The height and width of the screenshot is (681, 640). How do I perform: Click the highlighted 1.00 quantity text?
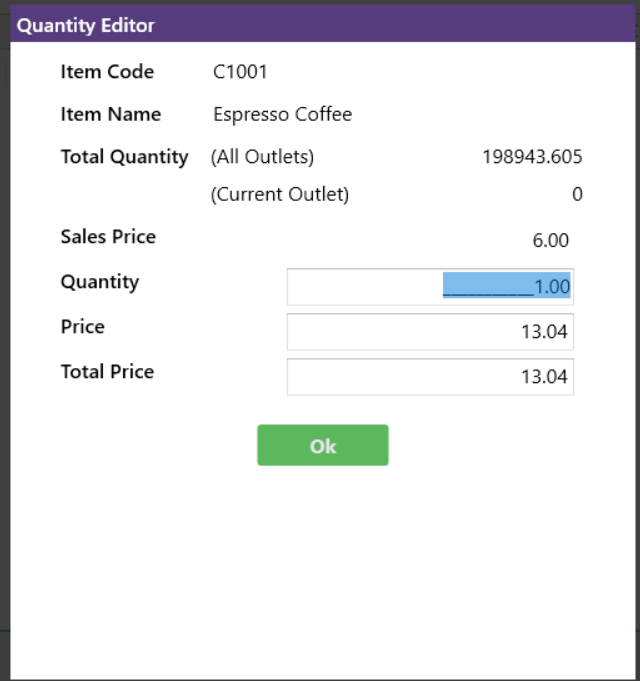pyautogui.click(x=552, y=287)
